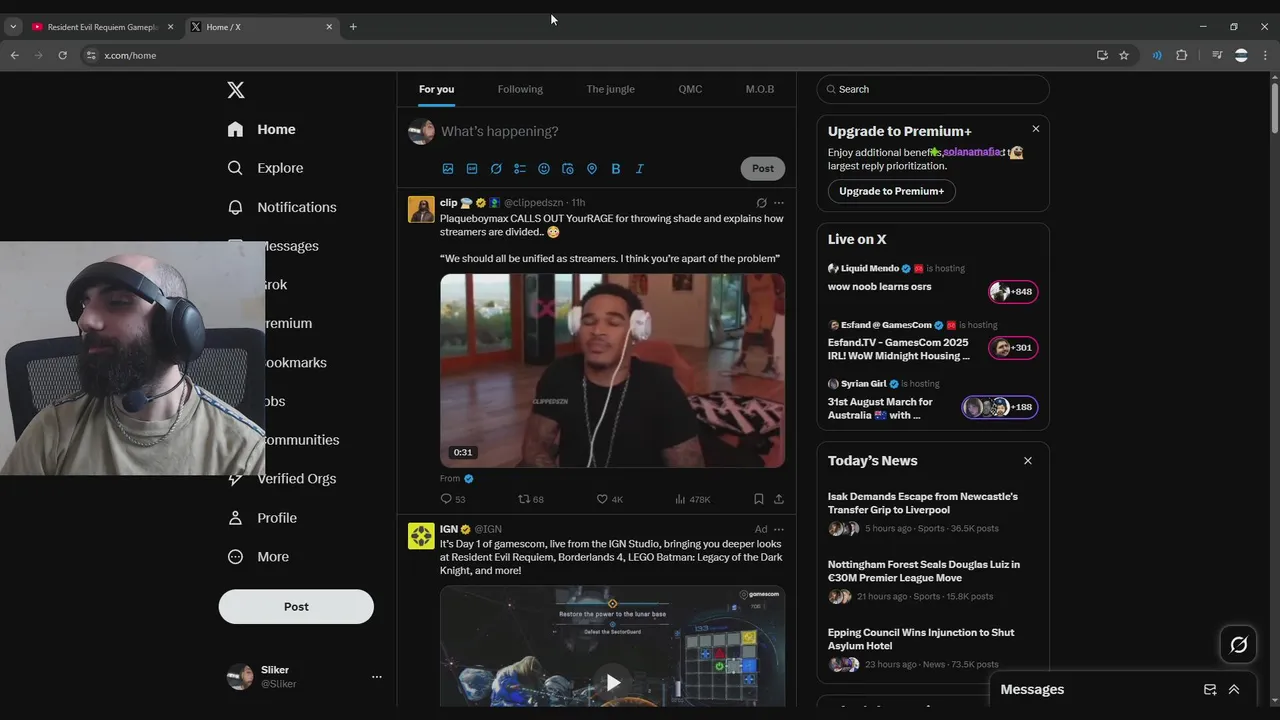Switch to the QMC tab

(690, 89)
